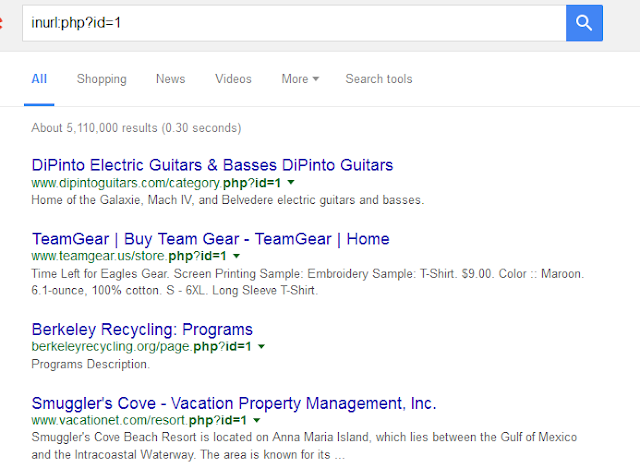Click dropdown arrow beside berkeleyrecycling.org URL

261,347
